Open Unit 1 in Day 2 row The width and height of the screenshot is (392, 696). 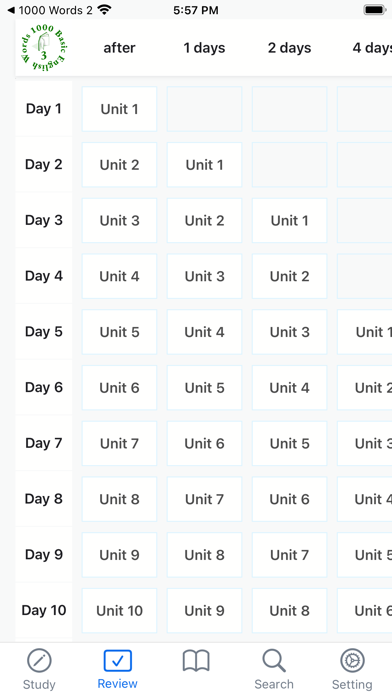pos(204,165)
